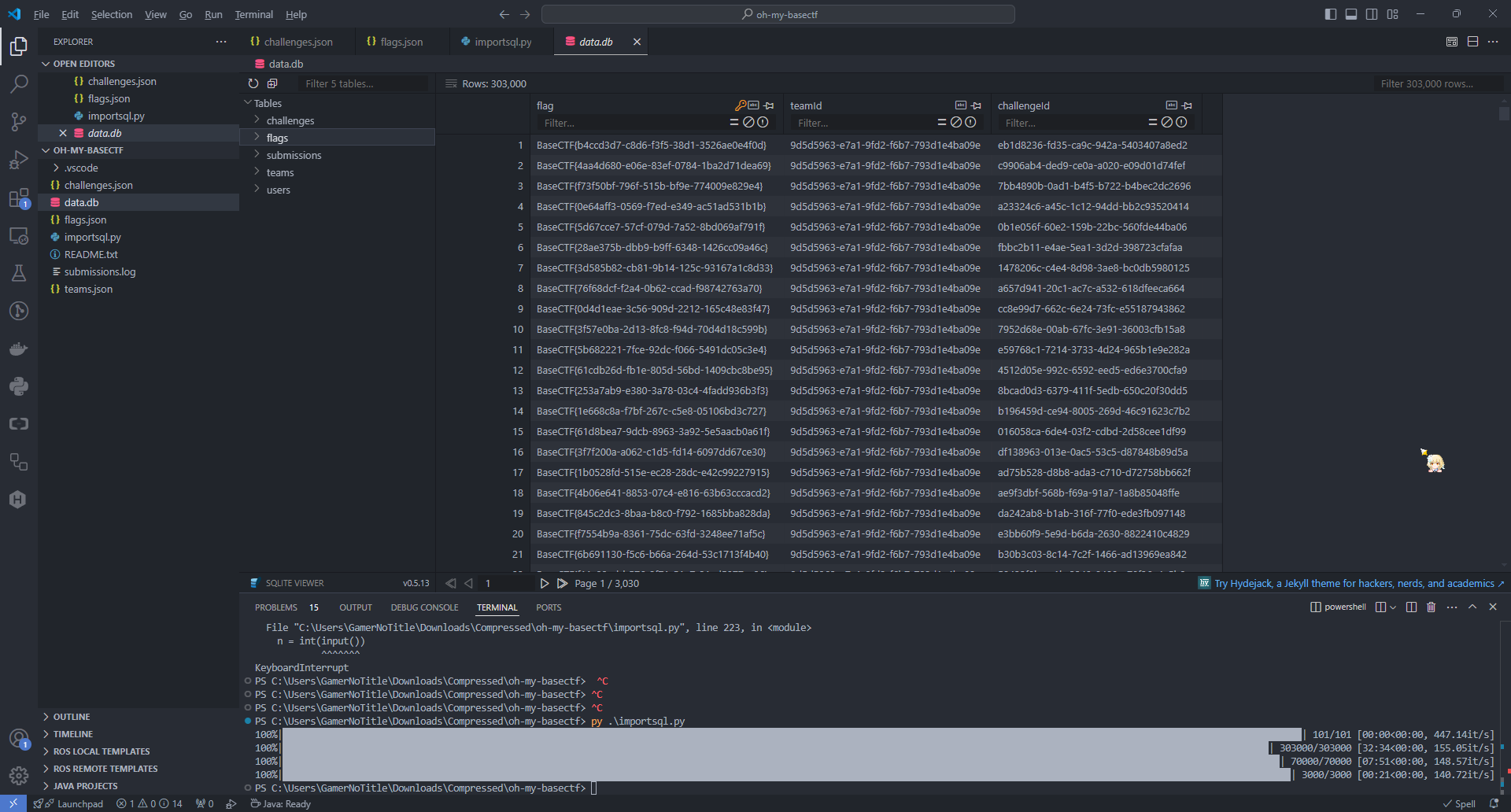This screenshot has width=1511, height=812.
Task: Refresh the SQLite tables list
Action: [x=253, y=83]
